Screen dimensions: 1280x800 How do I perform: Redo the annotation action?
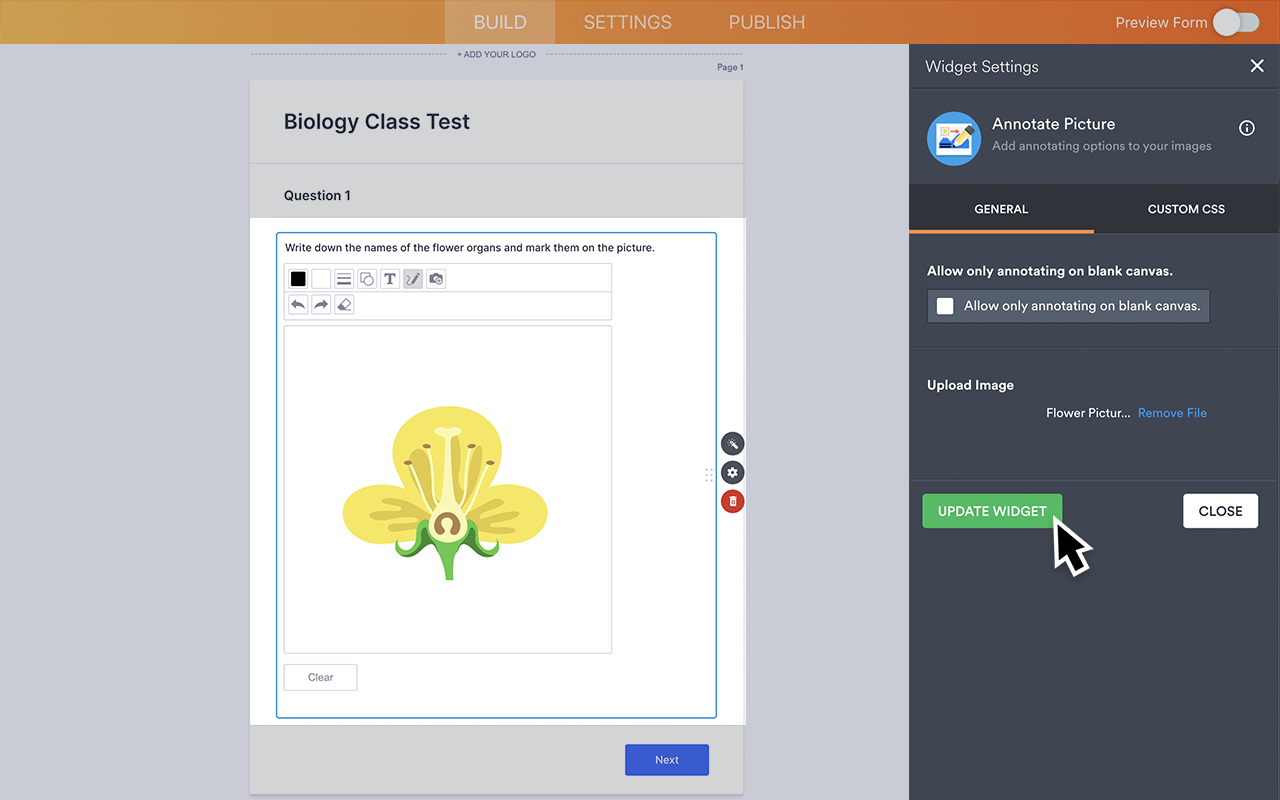320,304
